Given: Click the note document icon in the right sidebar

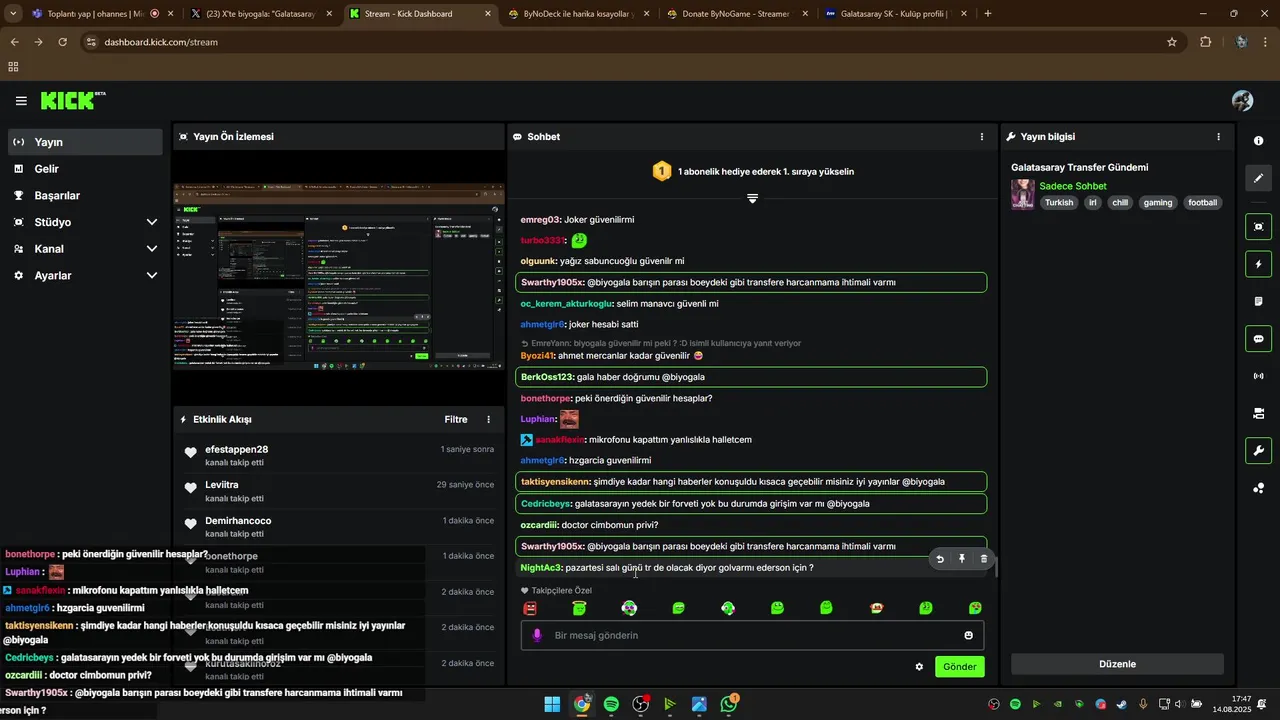Looking at the screenshot, I should click(x=1258, y=301).
